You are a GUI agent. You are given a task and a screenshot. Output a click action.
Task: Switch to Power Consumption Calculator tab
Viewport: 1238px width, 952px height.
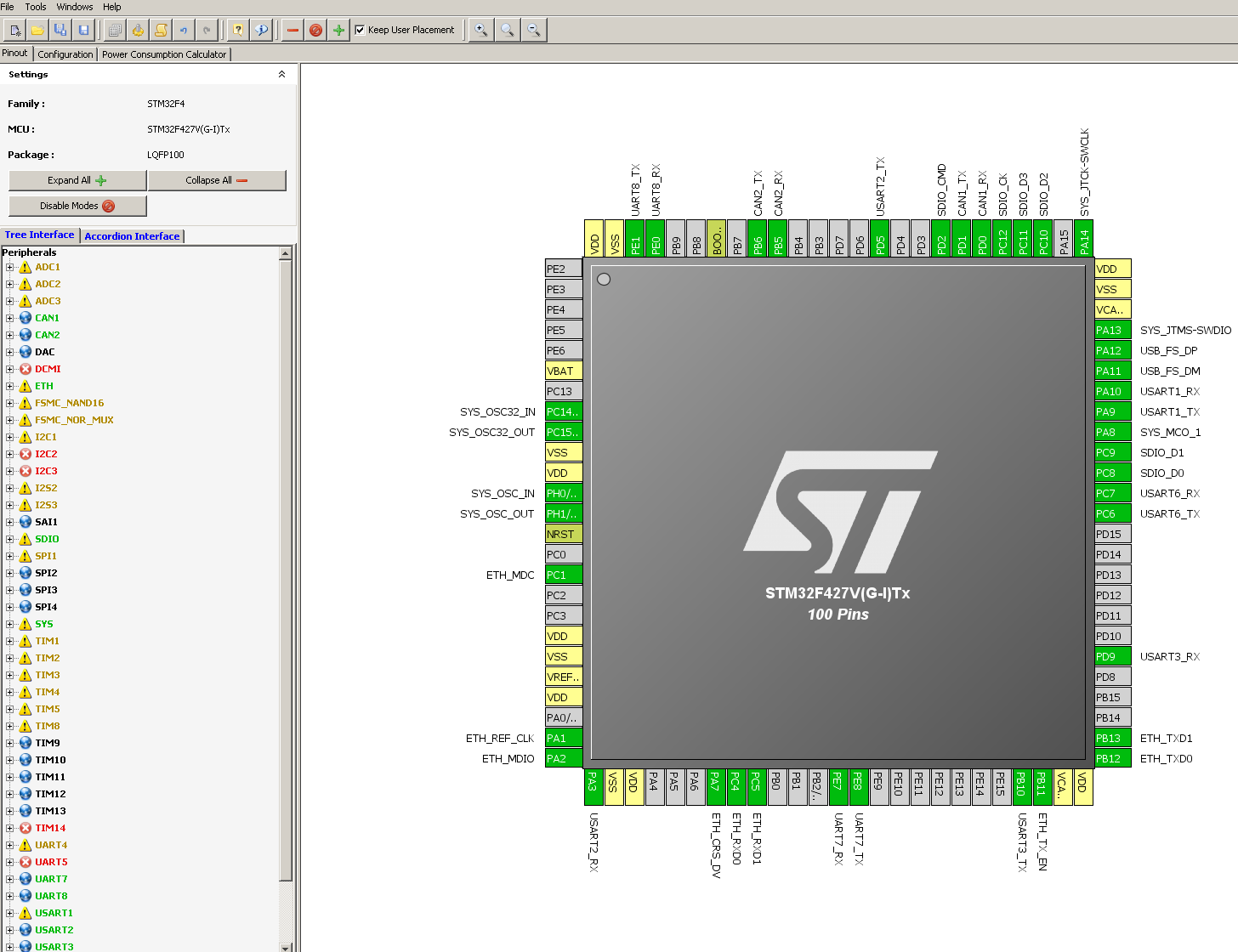164,54
